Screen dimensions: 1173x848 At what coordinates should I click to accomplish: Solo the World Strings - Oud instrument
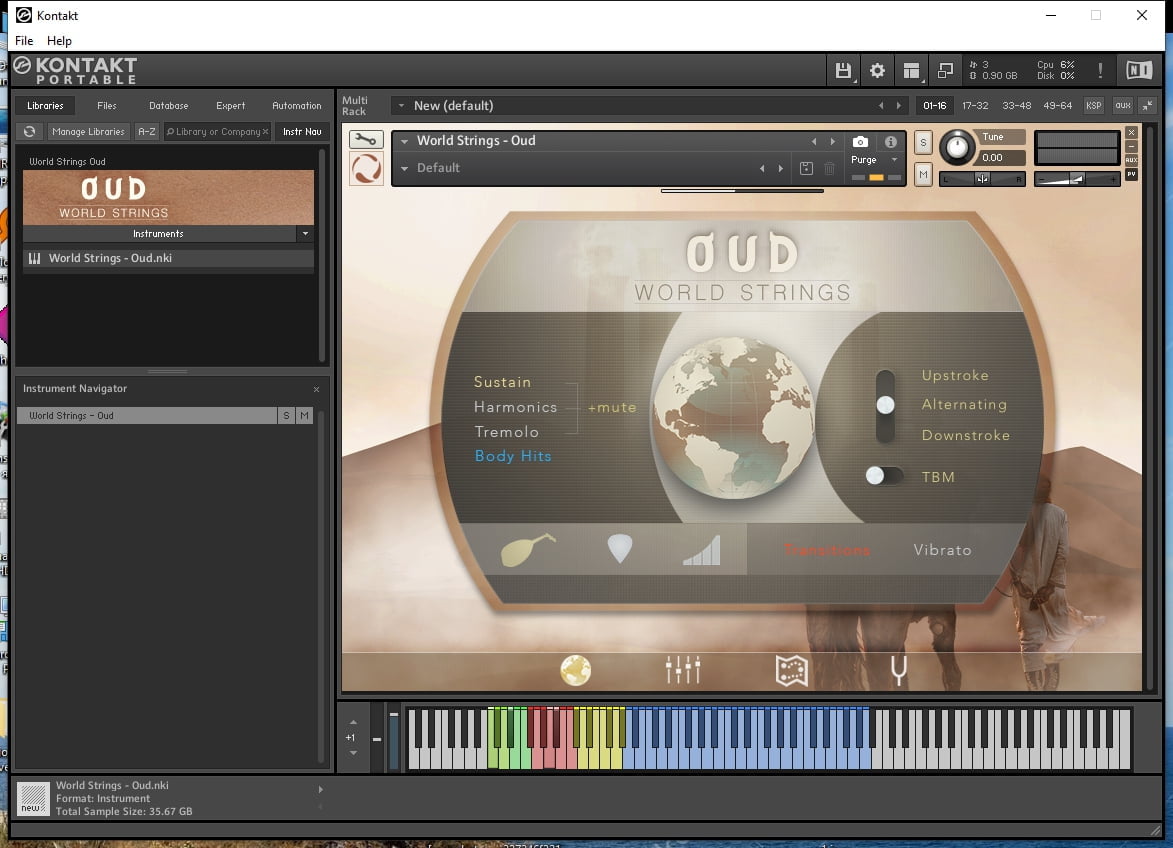(x=923, y=141)
